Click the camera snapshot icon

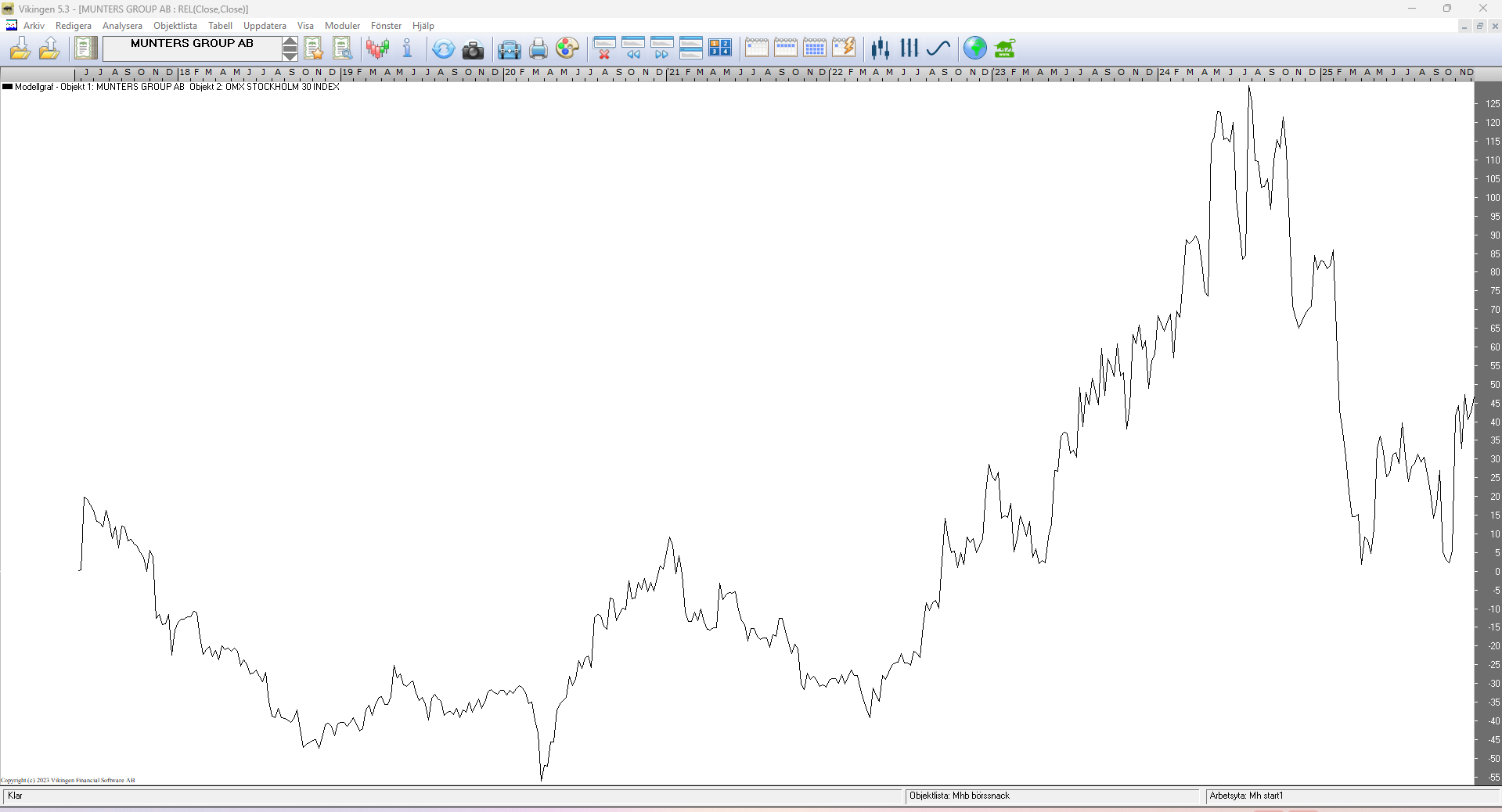point(473,49)
